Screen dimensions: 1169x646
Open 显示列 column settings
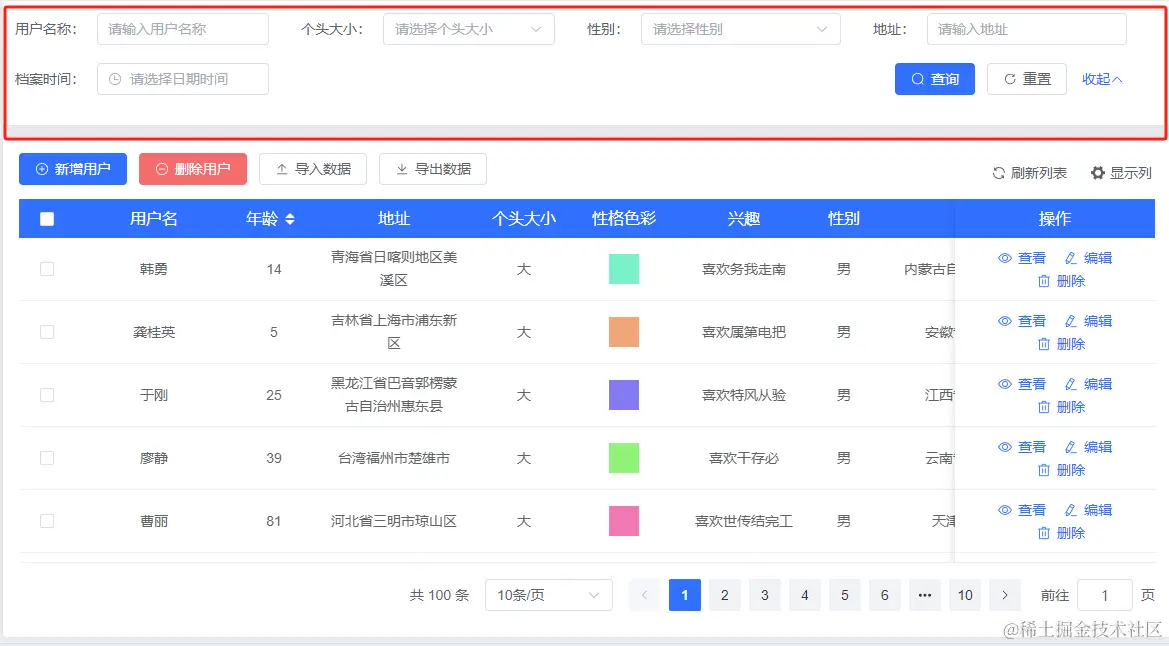1121,173
